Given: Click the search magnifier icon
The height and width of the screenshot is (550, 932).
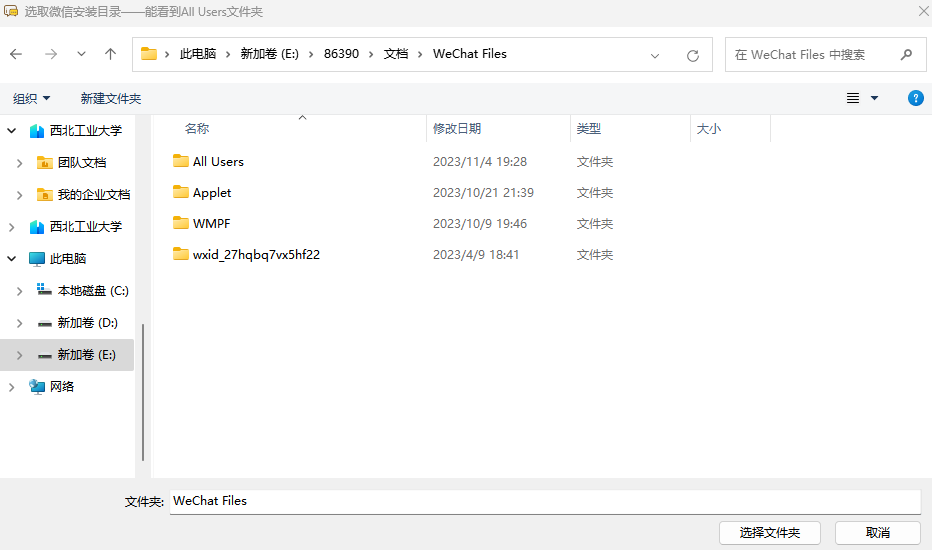Looking at the screenshot, I should click(x=906, y=55).
